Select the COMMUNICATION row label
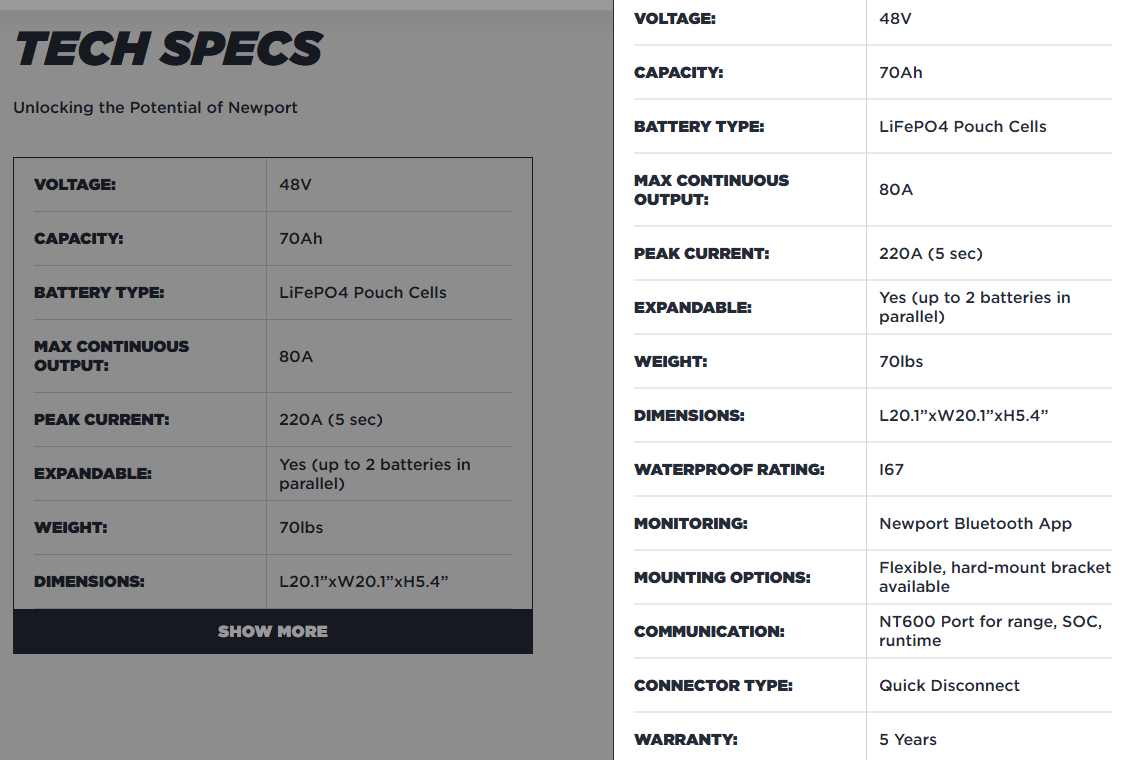The height and width of the screenshot is (760, 1122). point(709,631)
